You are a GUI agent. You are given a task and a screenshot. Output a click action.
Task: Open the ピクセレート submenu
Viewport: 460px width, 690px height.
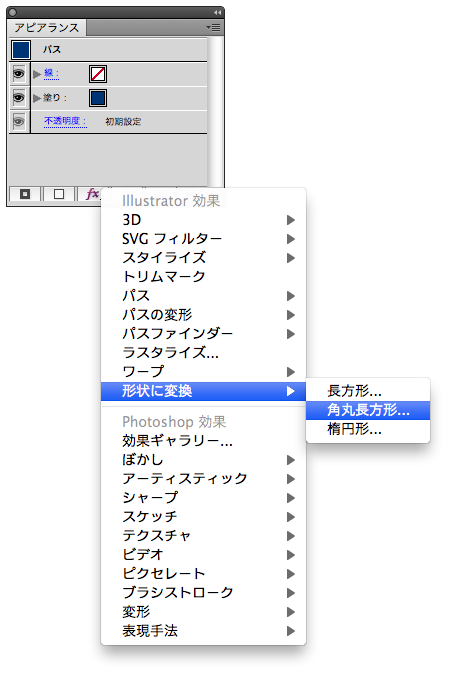203,574
